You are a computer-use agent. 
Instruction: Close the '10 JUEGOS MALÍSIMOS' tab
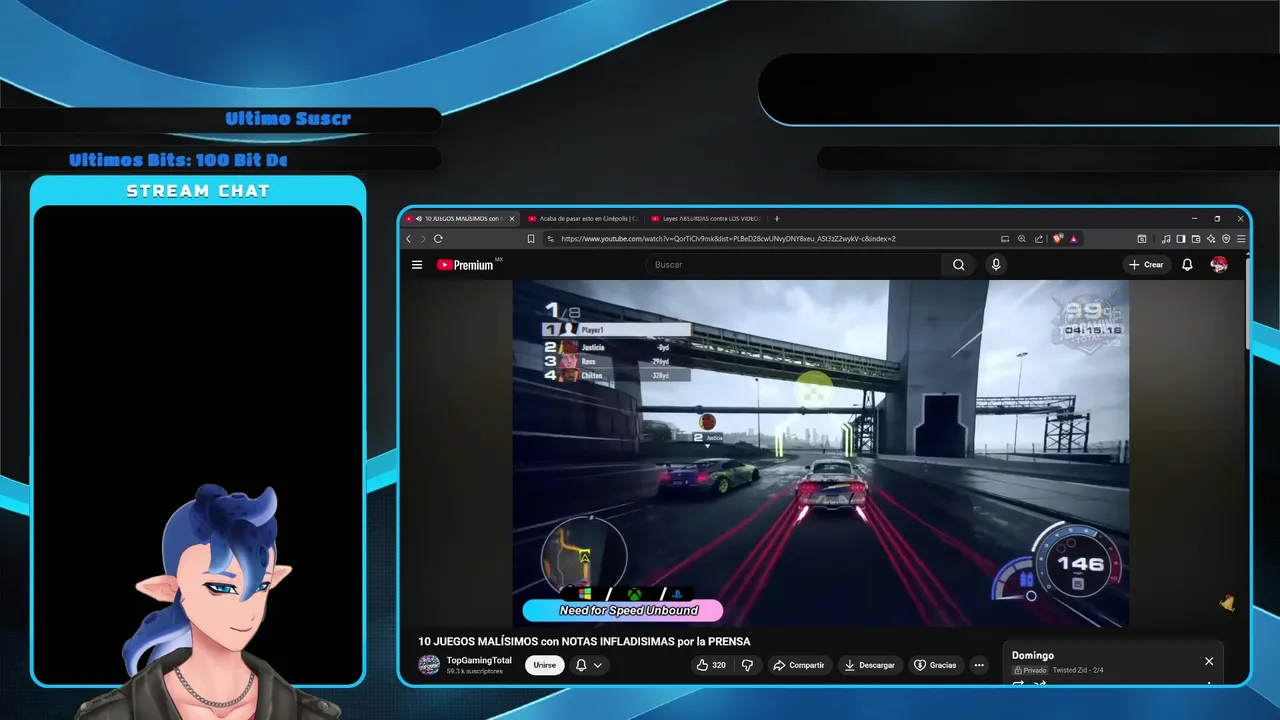point(512,218)
